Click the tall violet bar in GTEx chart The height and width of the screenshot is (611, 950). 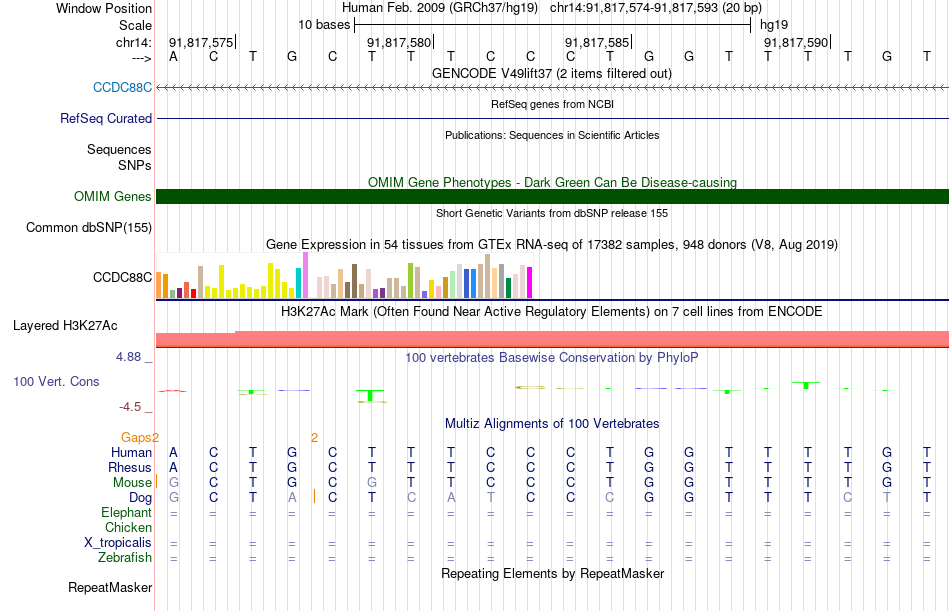click(x=305, y=275)
